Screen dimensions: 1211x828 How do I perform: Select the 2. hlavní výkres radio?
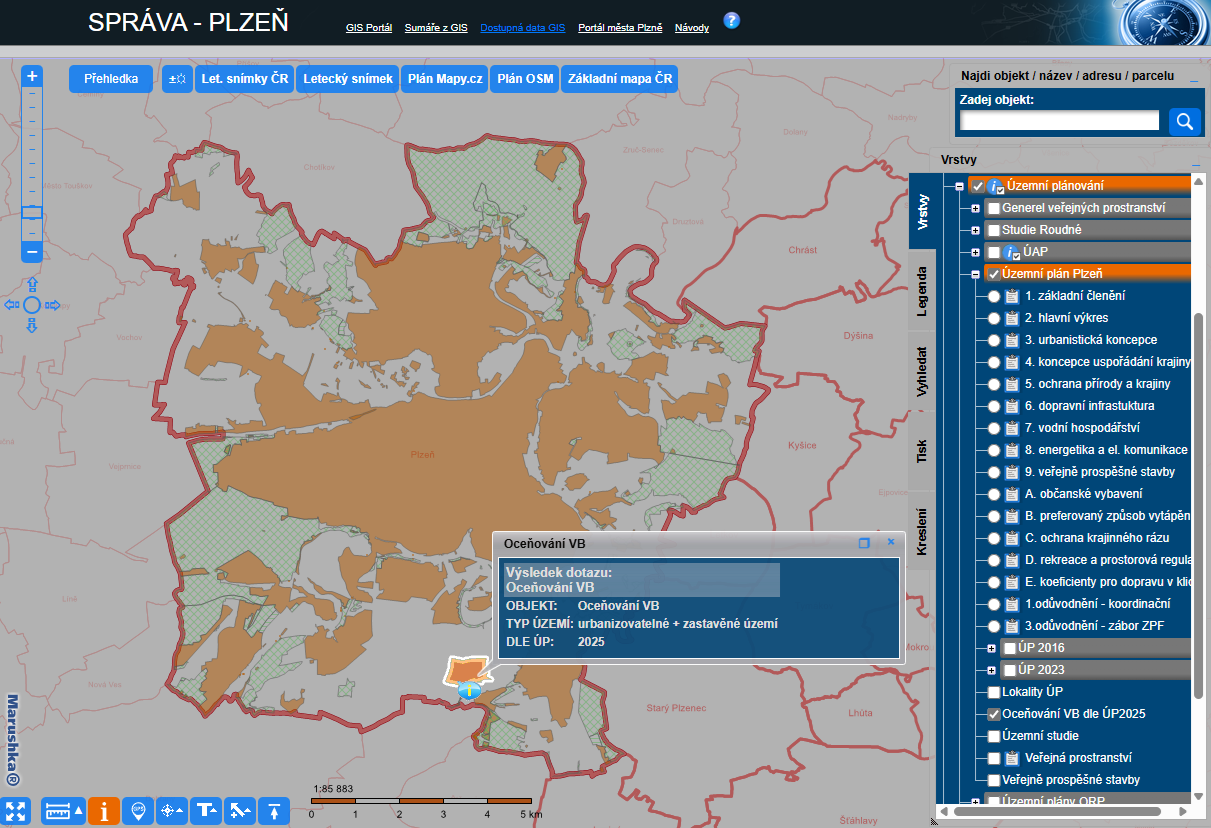[x=994, y=318]
